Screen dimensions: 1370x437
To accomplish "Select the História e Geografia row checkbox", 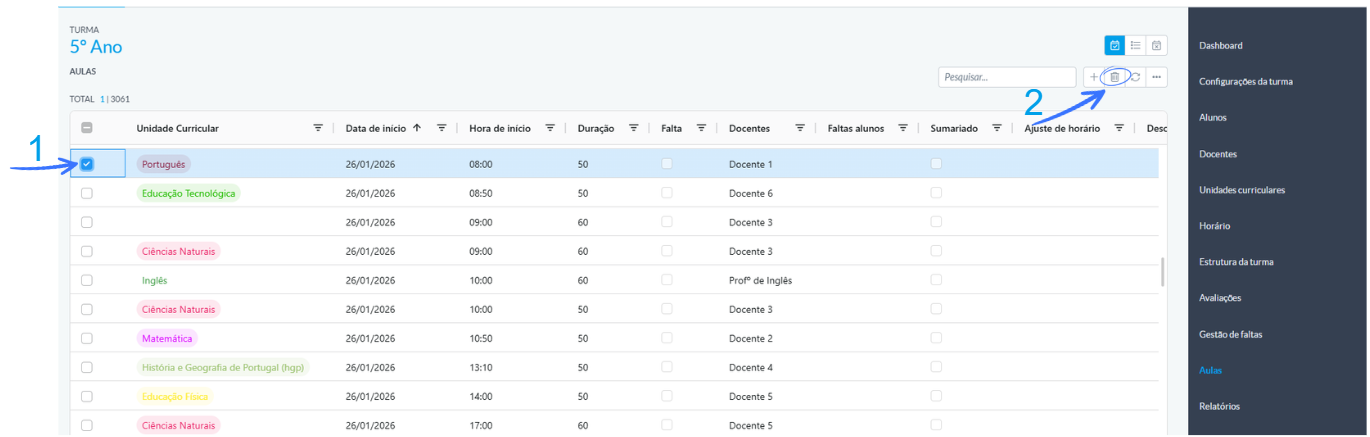I will 87,367.
